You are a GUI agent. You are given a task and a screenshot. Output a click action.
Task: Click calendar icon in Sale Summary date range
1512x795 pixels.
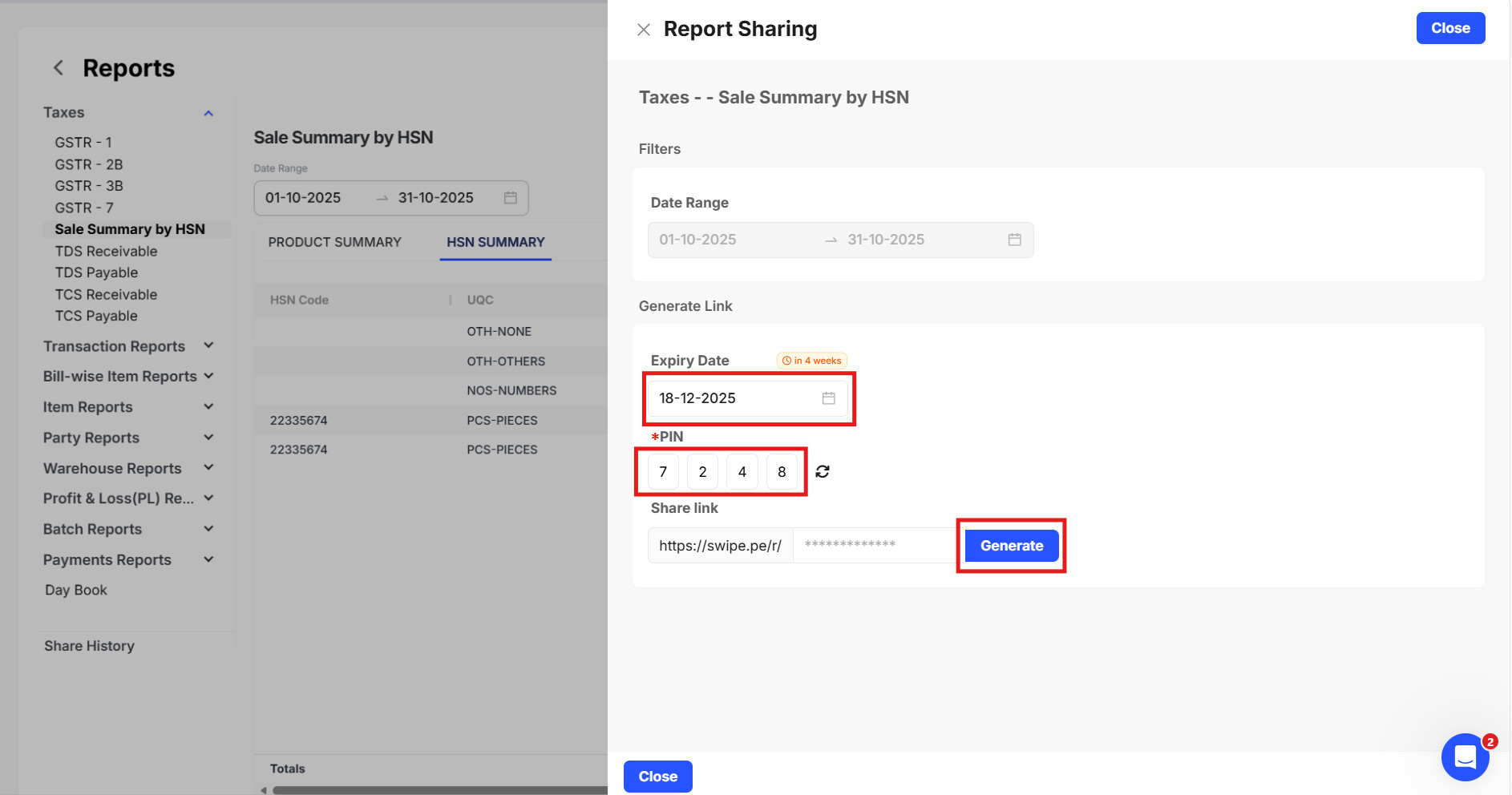511,198
